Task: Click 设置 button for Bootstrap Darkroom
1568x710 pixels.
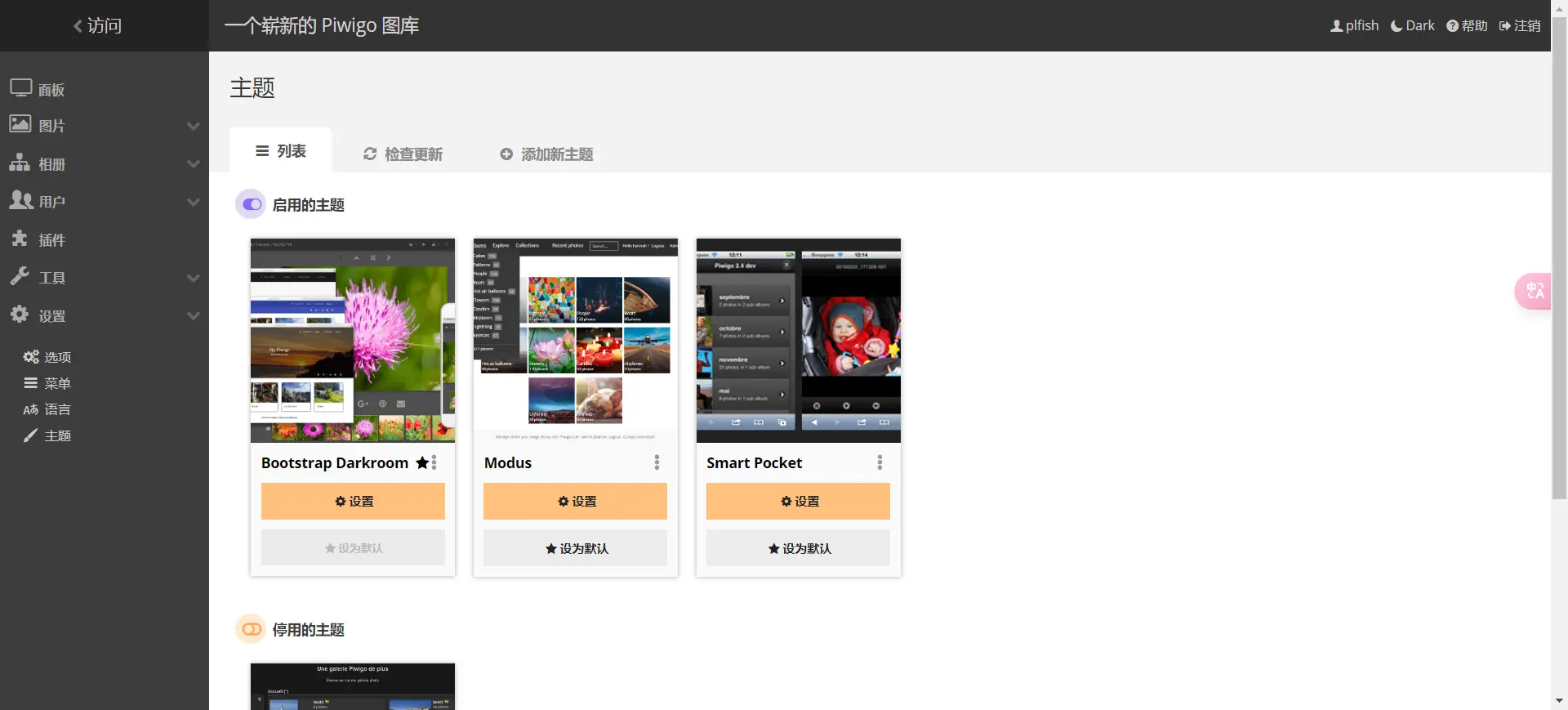Action: tap(353, 501)
